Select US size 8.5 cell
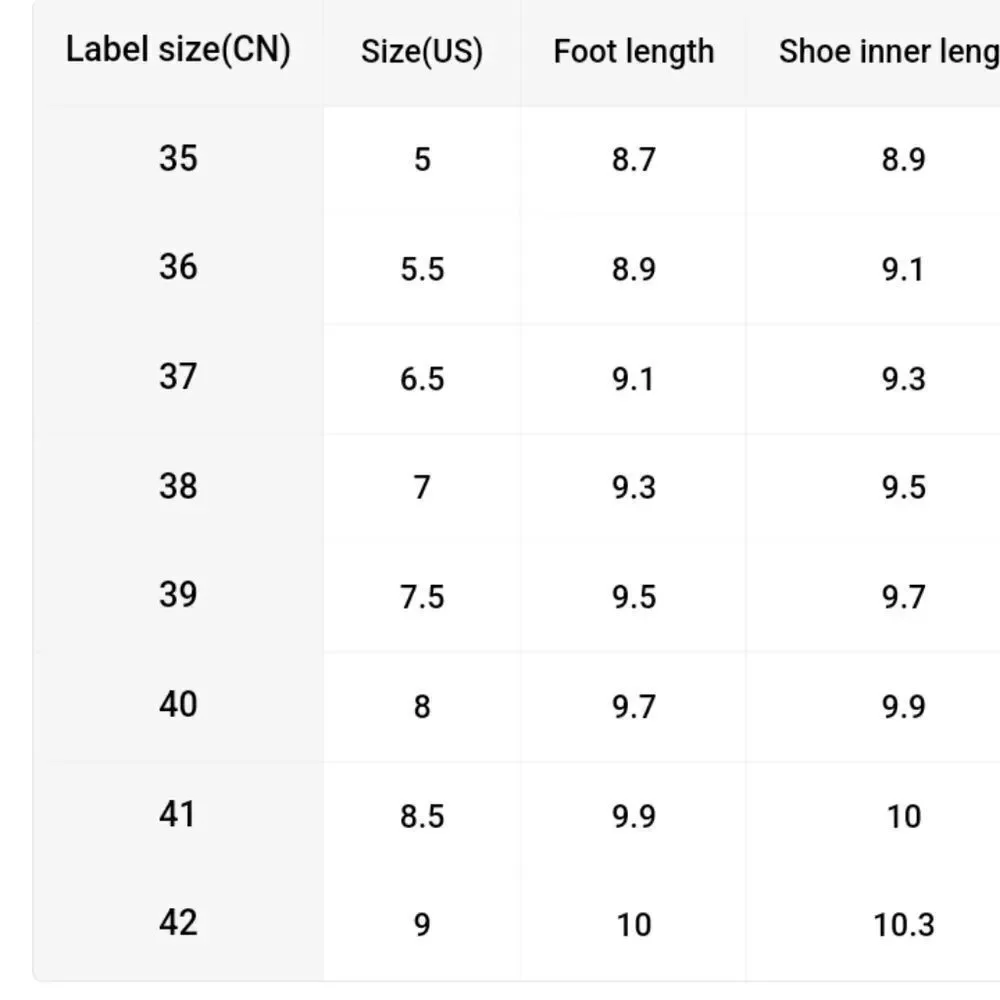 point(422,816)
